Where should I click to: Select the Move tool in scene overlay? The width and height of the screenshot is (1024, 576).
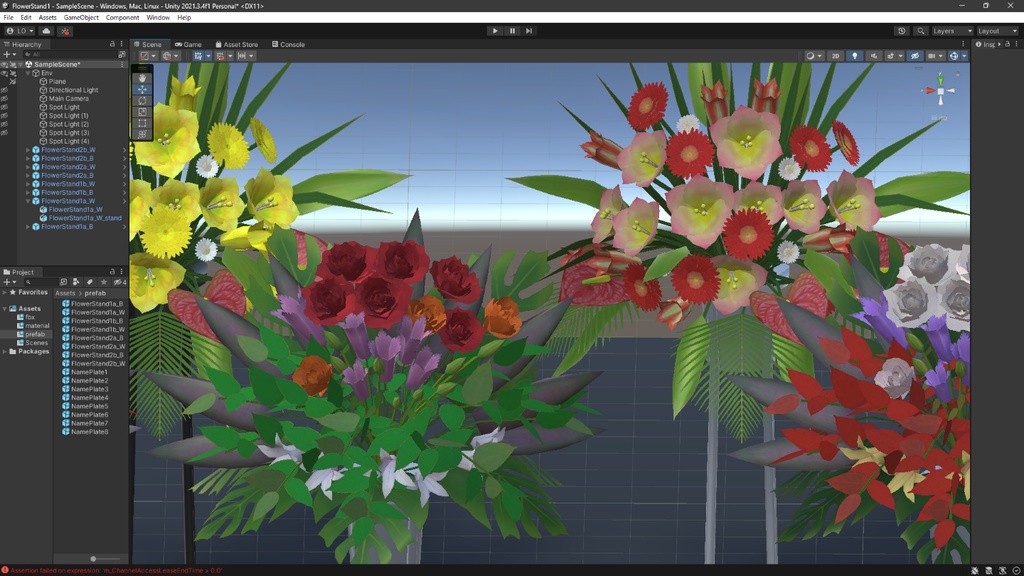[142, 89]
